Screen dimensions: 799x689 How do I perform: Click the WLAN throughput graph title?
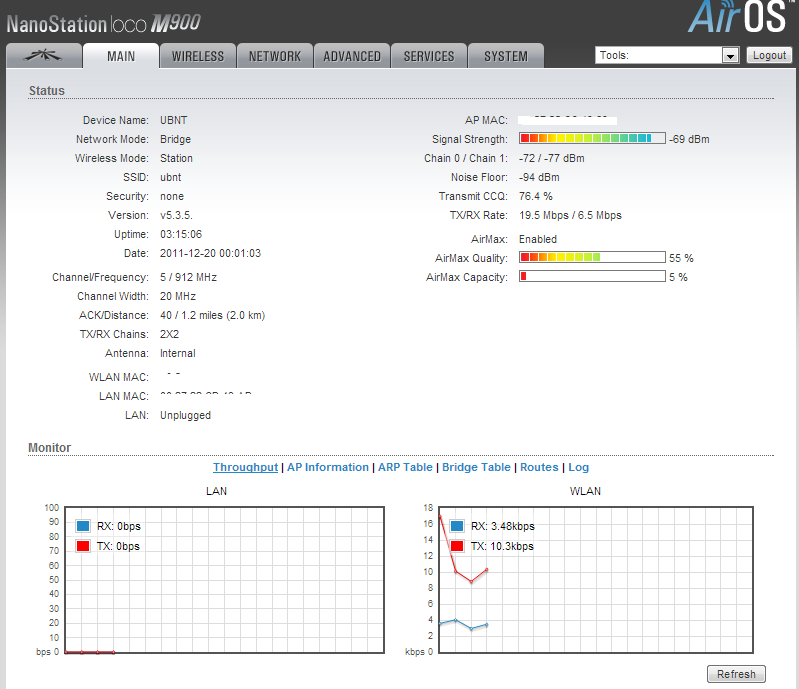585,491
